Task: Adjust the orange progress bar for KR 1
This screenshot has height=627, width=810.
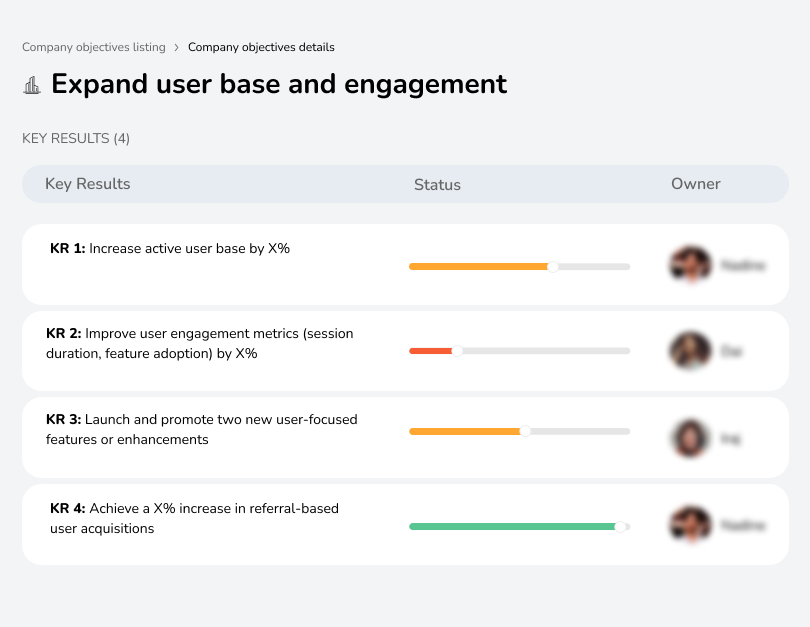Action: (x=480, y=266)
